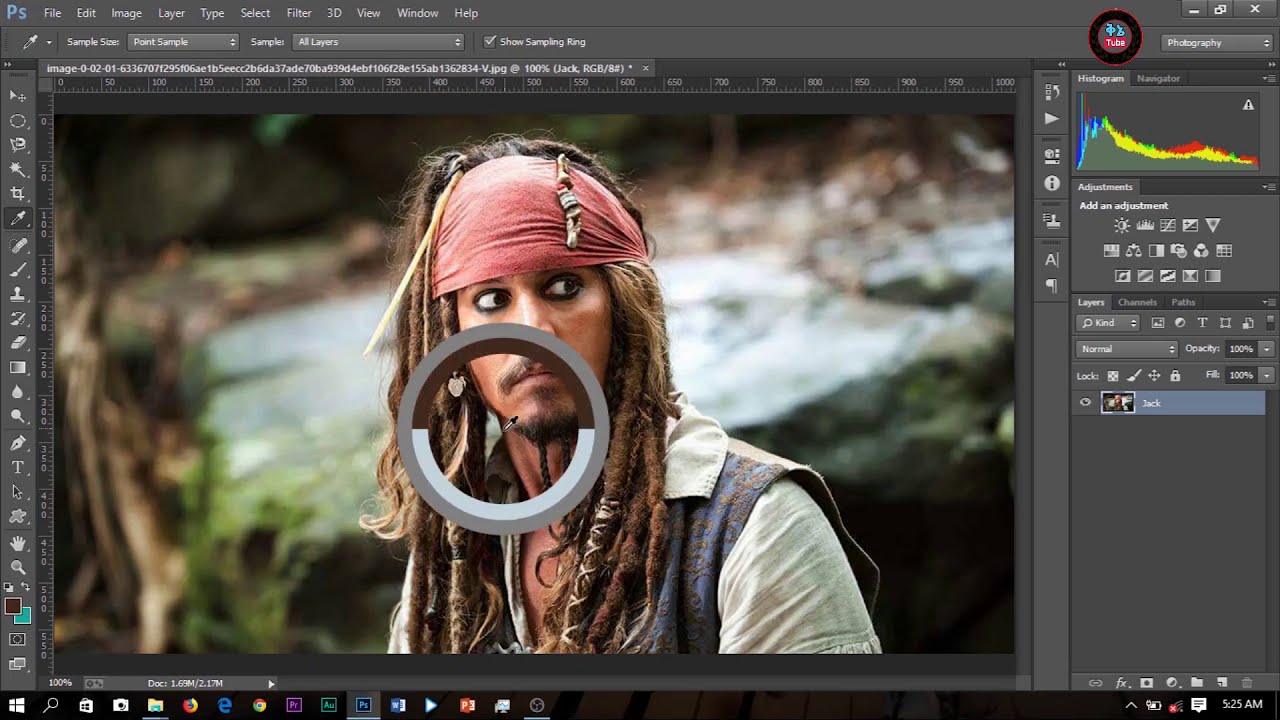Open the Opacity slider dropdown arrow
The image size is (1280, 720).
[x=1267, y=349]
